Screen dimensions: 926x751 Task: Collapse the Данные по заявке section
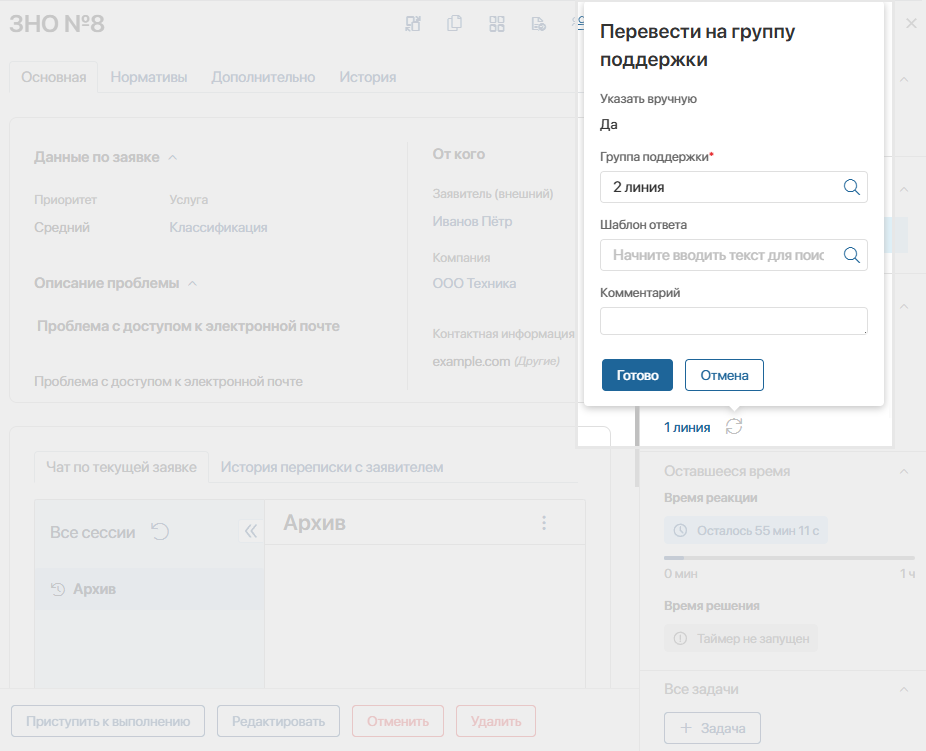pos(172,158)
